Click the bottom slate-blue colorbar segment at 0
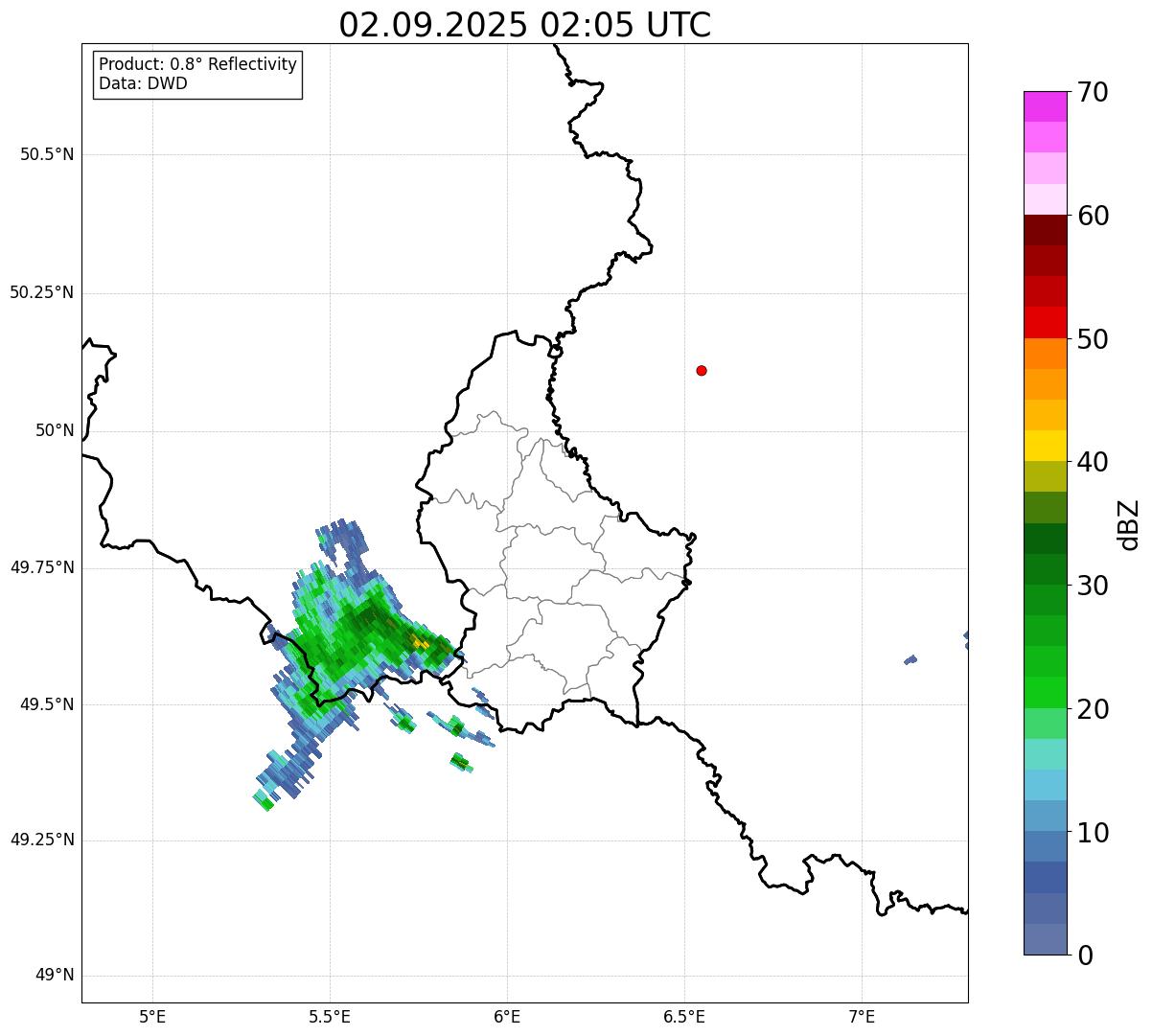This screenshot has width=1152, height=1036. (1045, 939)
